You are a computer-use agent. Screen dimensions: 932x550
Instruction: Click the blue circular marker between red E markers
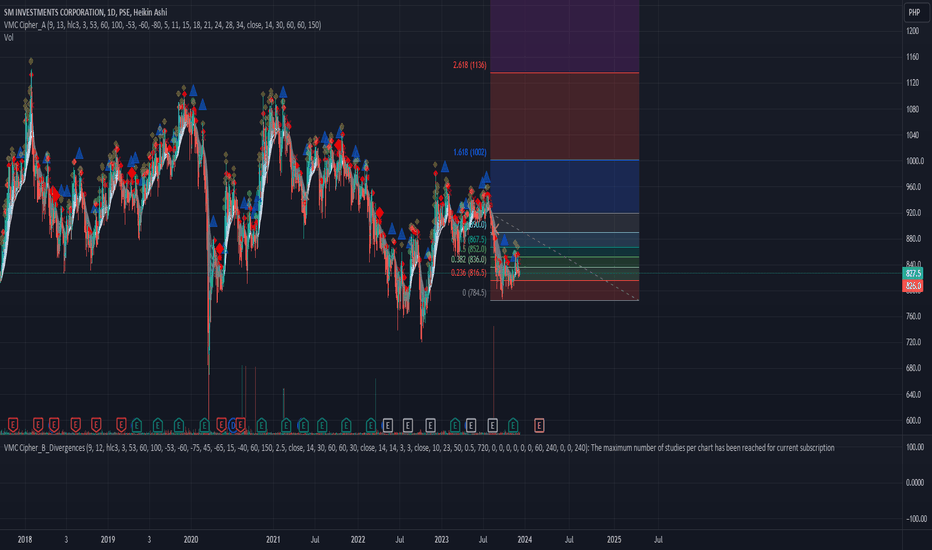[x=232, y=425]
